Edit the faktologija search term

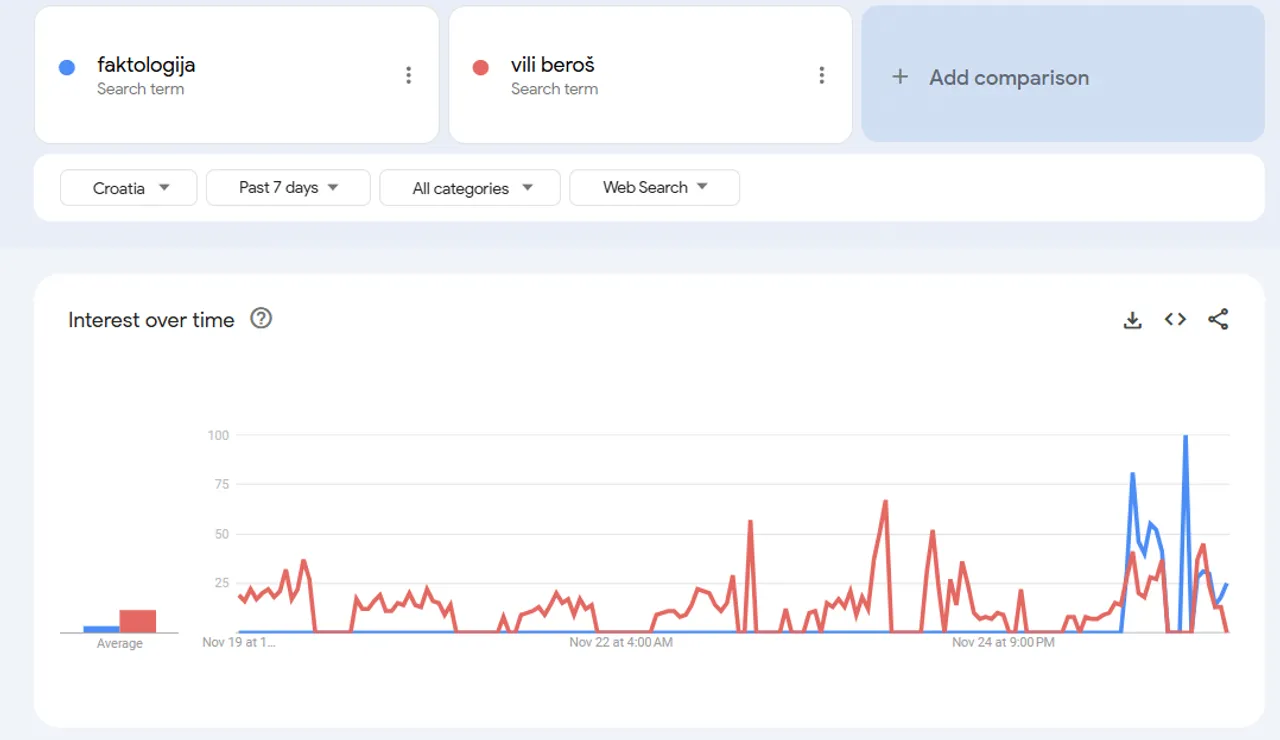pyautogui.click(x=146, y=65)
